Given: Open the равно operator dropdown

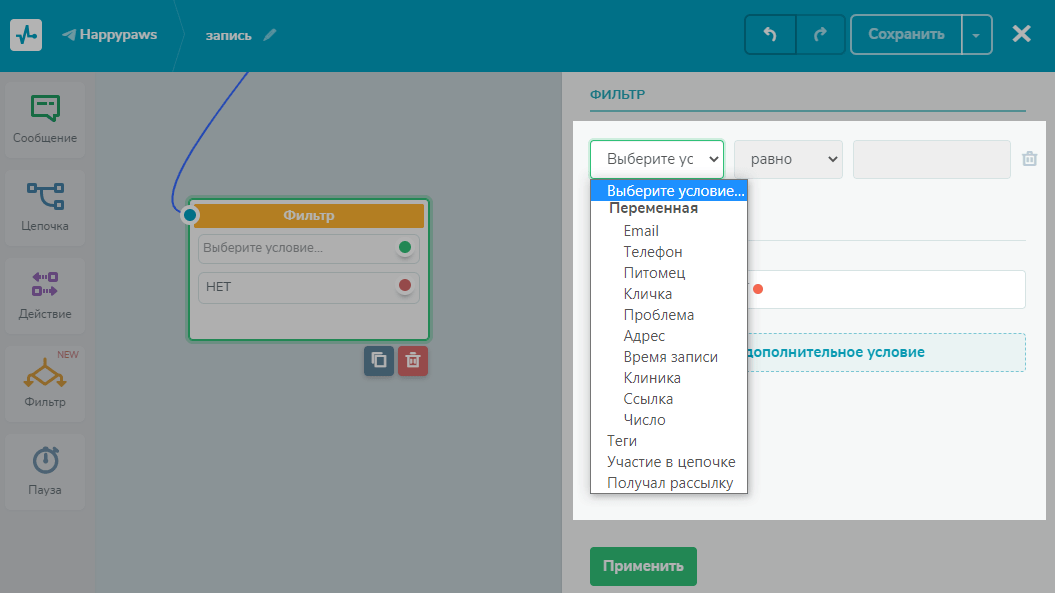Looking at the screenshot, I should pyautogui.click(x=788, y=159).
